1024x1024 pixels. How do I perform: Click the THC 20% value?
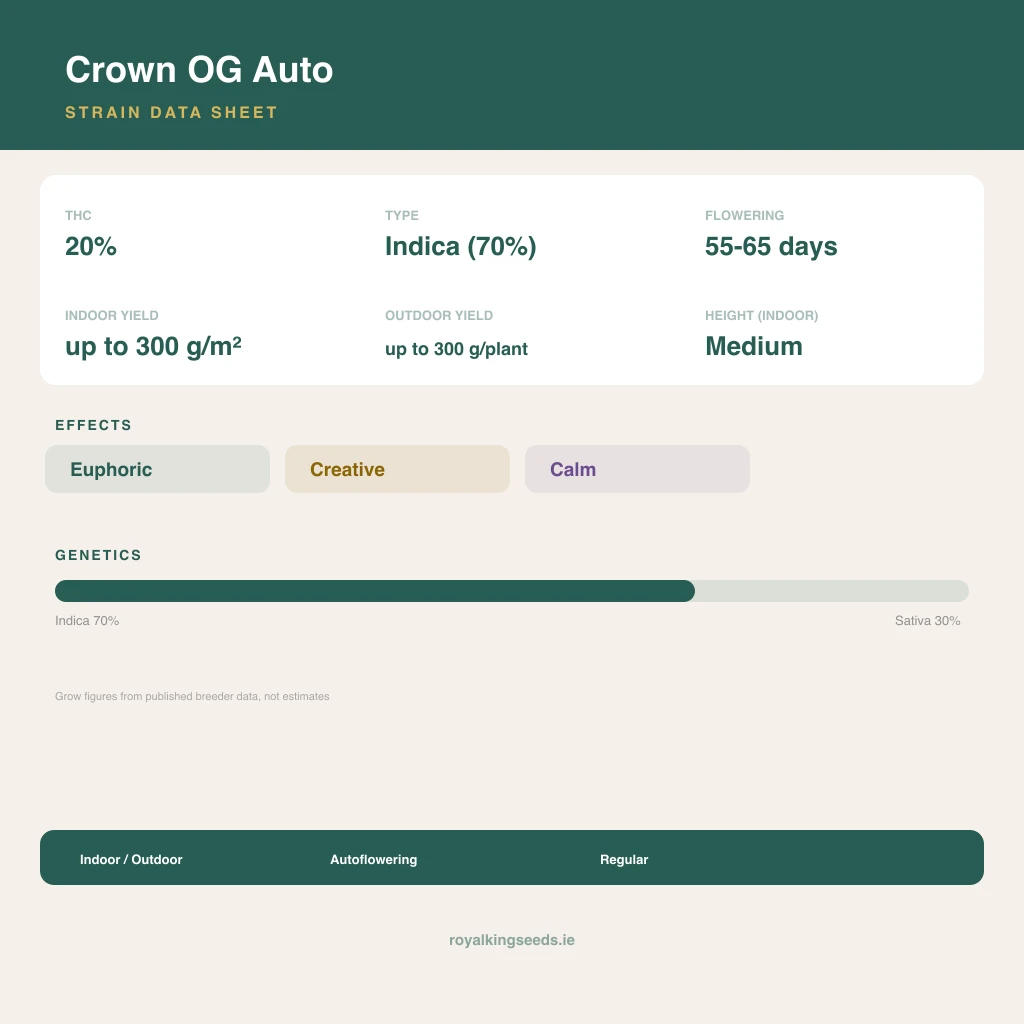click(91, 246)
